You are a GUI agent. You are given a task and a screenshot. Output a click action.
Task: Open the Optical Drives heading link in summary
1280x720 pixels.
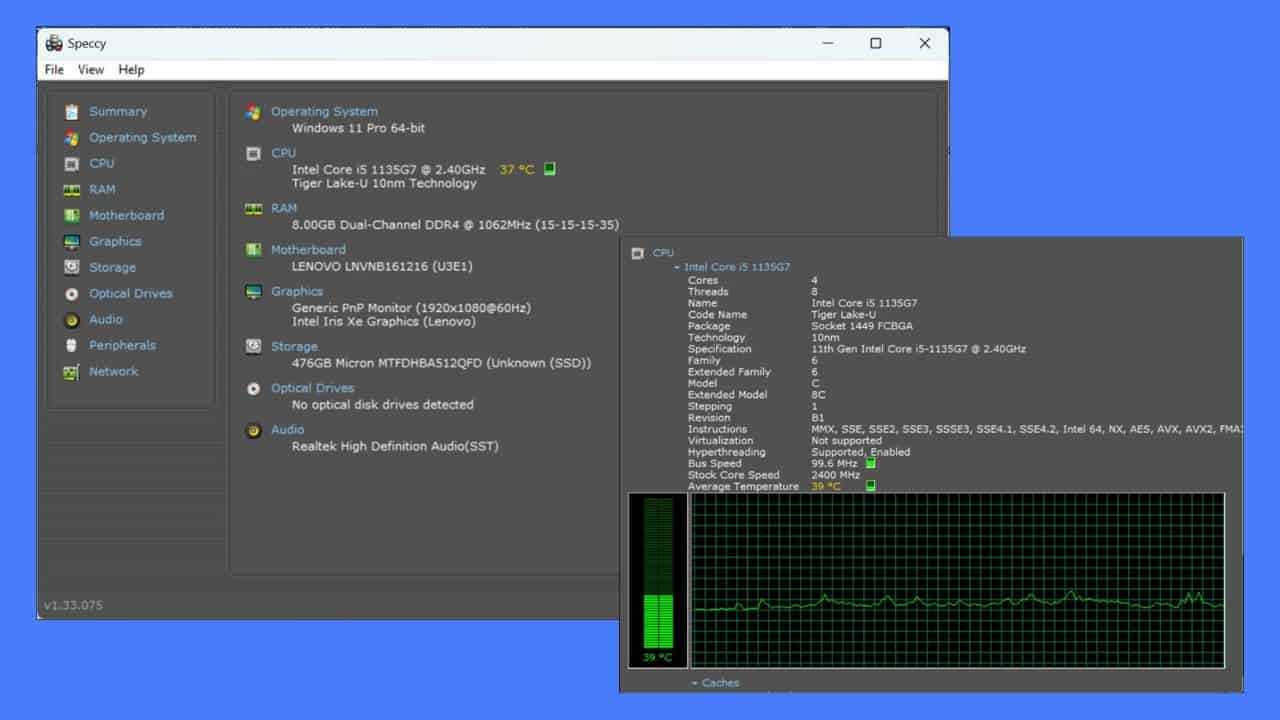[x=312, y=388]
